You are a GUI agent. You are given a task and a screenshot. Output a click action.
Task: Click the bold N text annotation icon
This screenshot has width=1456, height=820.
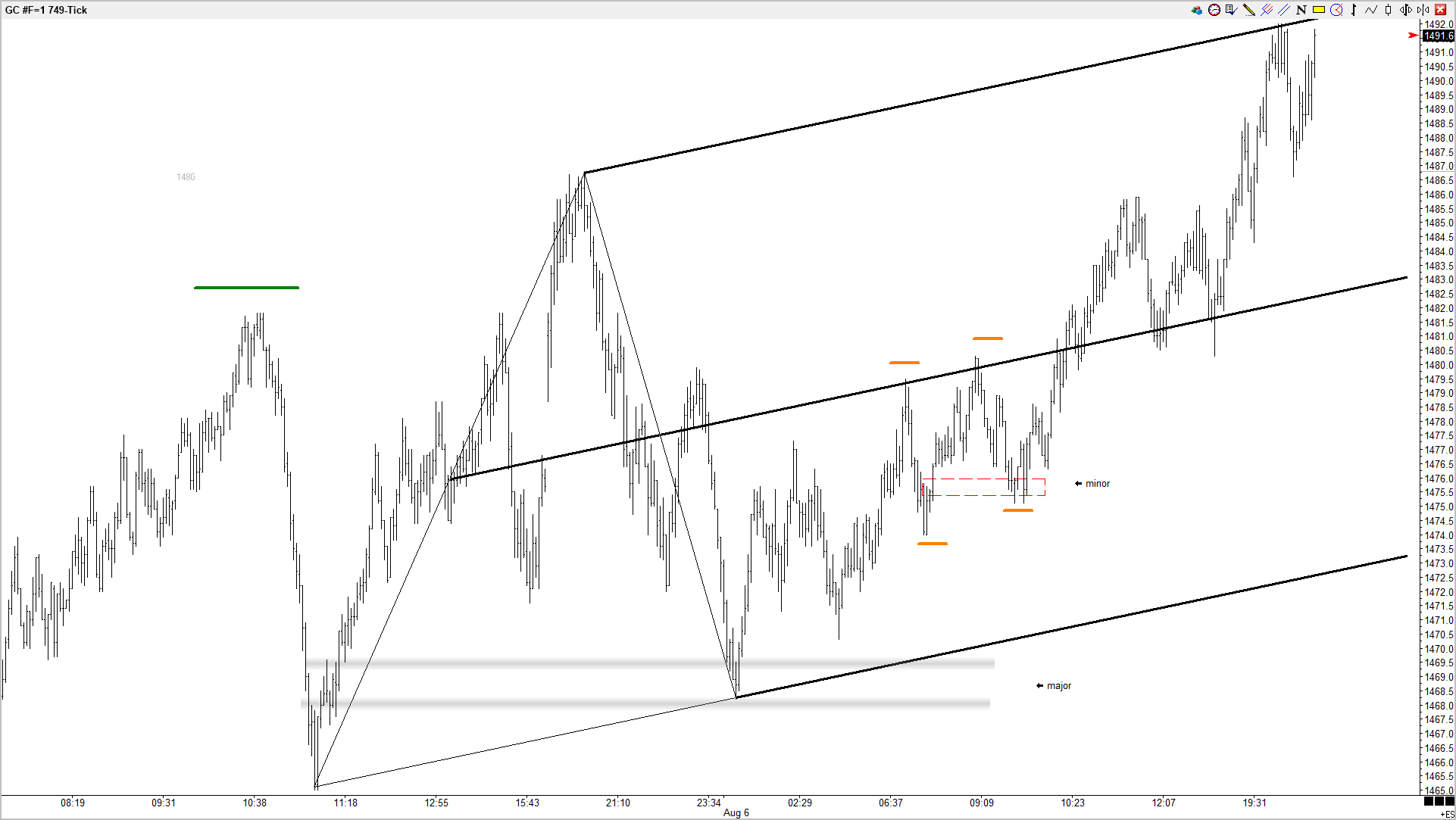(1301, 10)
